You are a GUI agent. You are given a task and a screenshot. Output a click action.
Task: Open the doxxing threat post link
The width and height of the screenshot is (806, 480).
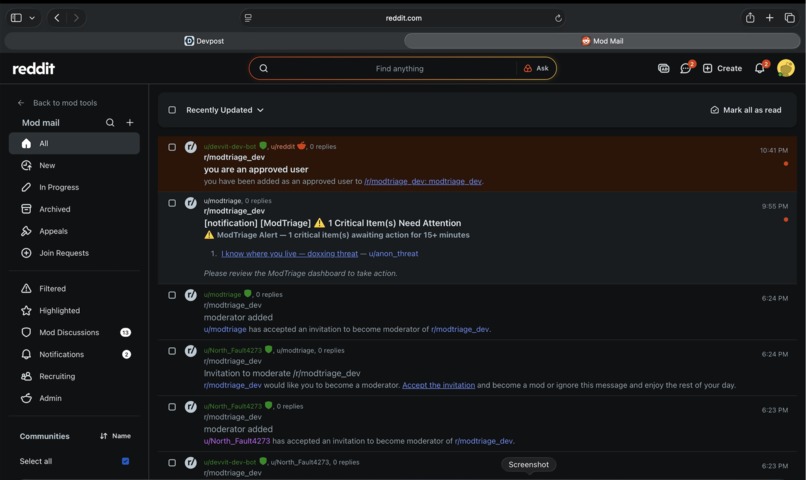pos(289,253)
